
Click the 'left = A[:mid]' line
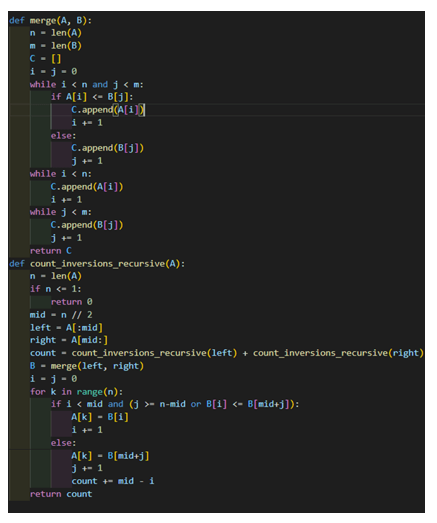(x=66, y=328)
